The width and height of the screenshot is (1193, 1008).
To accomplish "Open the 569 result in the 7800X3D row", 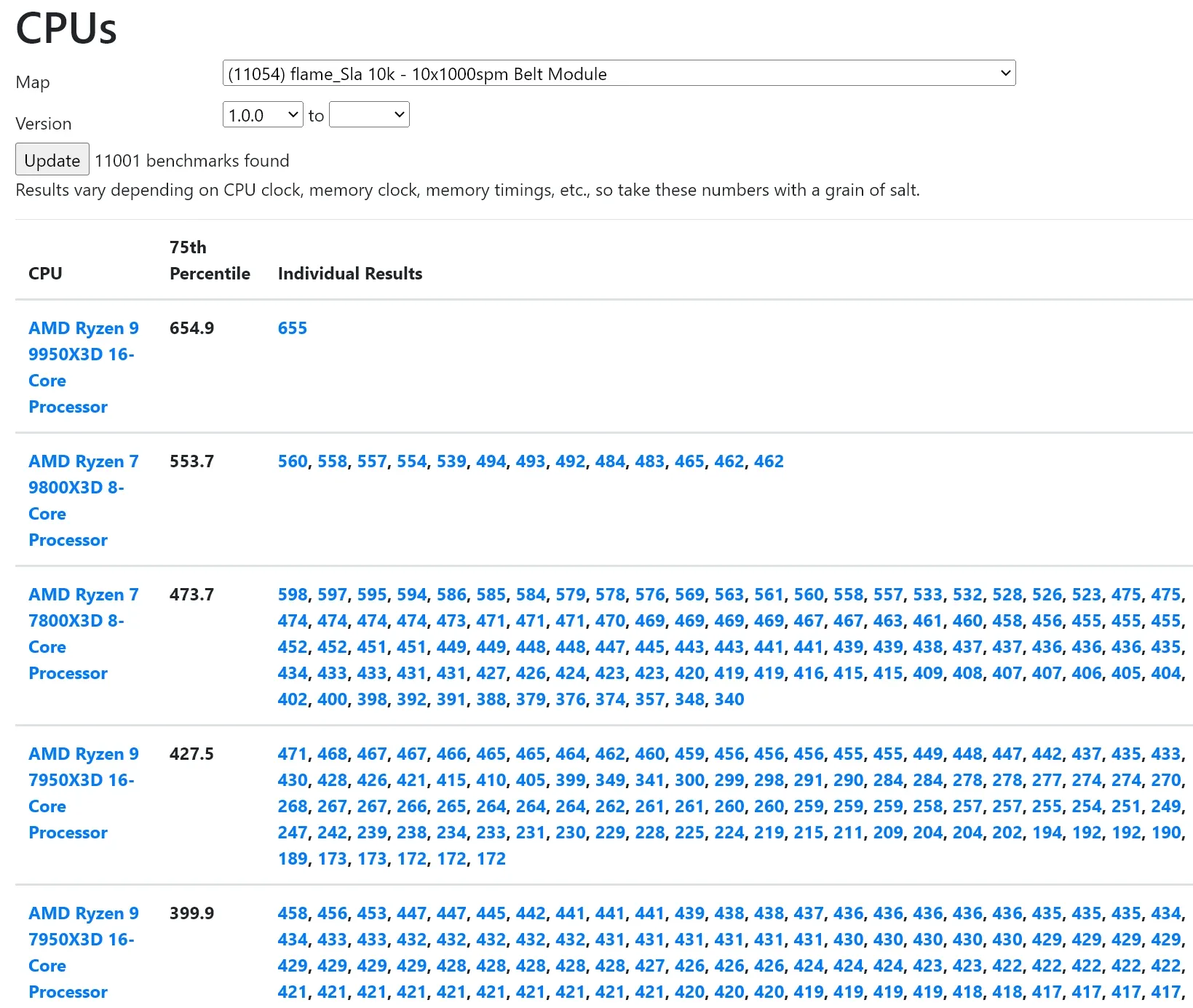I will 689,595.
